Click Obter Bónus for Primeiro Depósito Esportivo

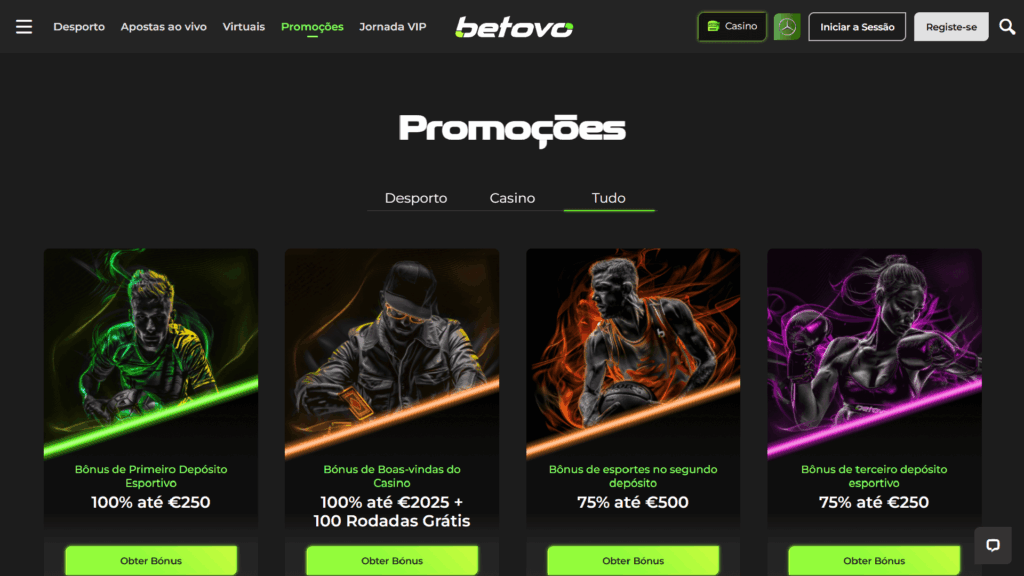(151, 560)
